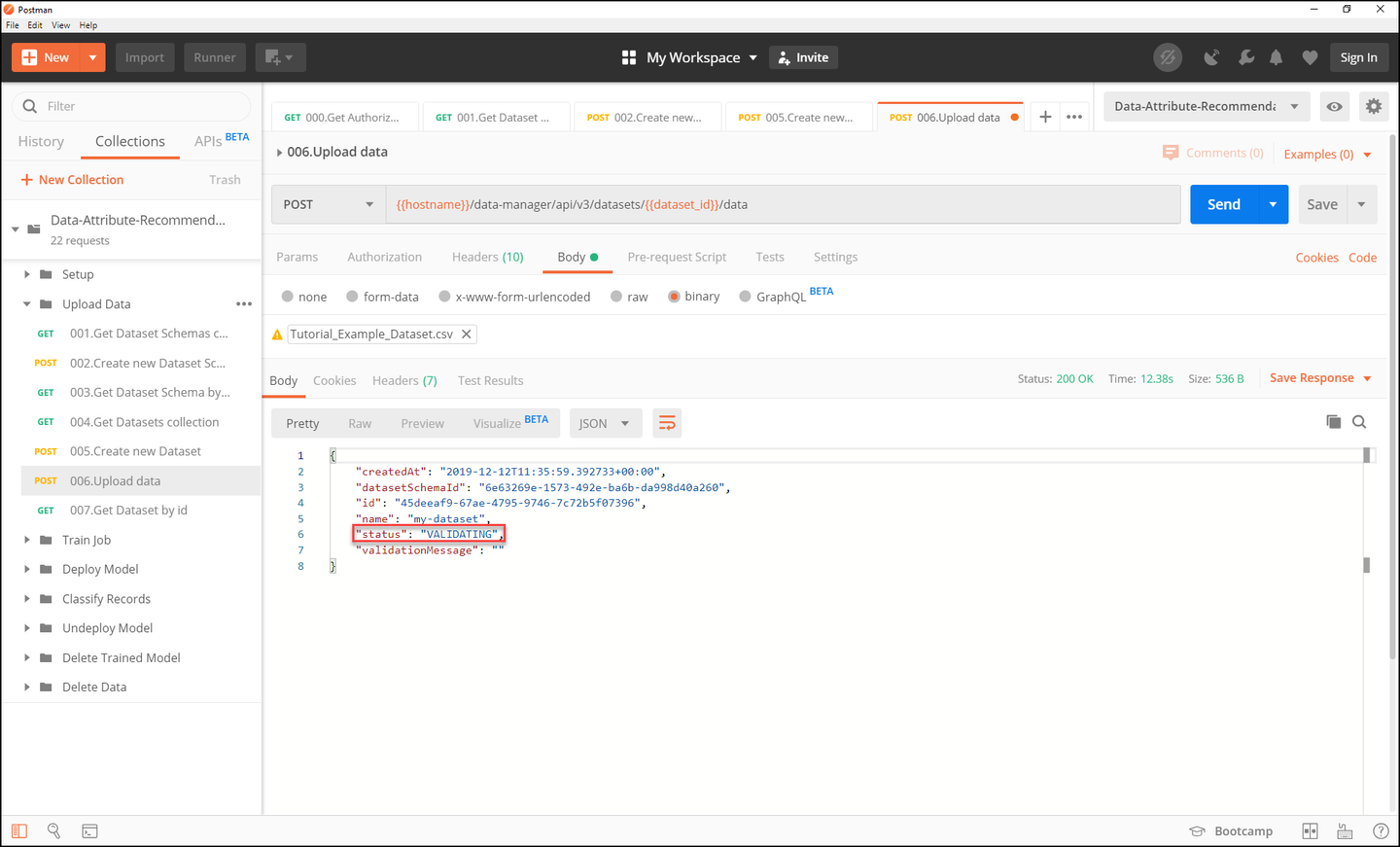Screen dimensions: 1400x847
Task: Expand the Train Job folder
Action: click(27, 540)
